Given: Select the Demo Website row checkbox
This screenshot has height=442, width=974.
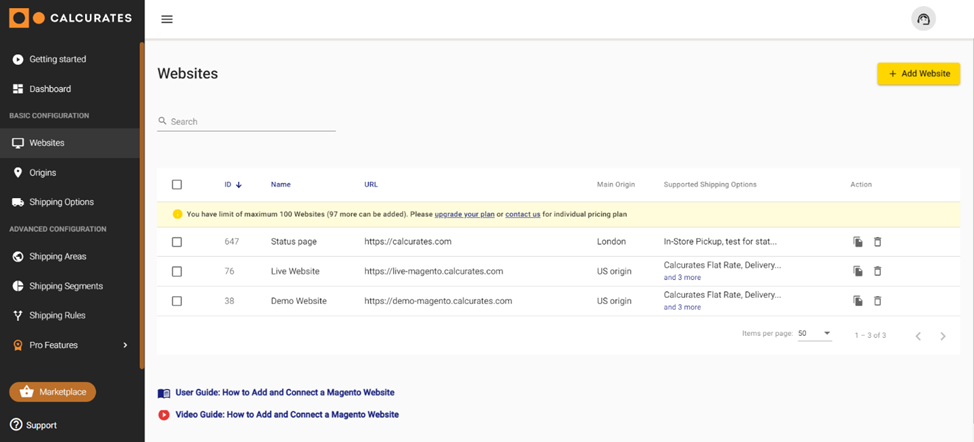Looking at the screenshot, I should tap(177, 301).
